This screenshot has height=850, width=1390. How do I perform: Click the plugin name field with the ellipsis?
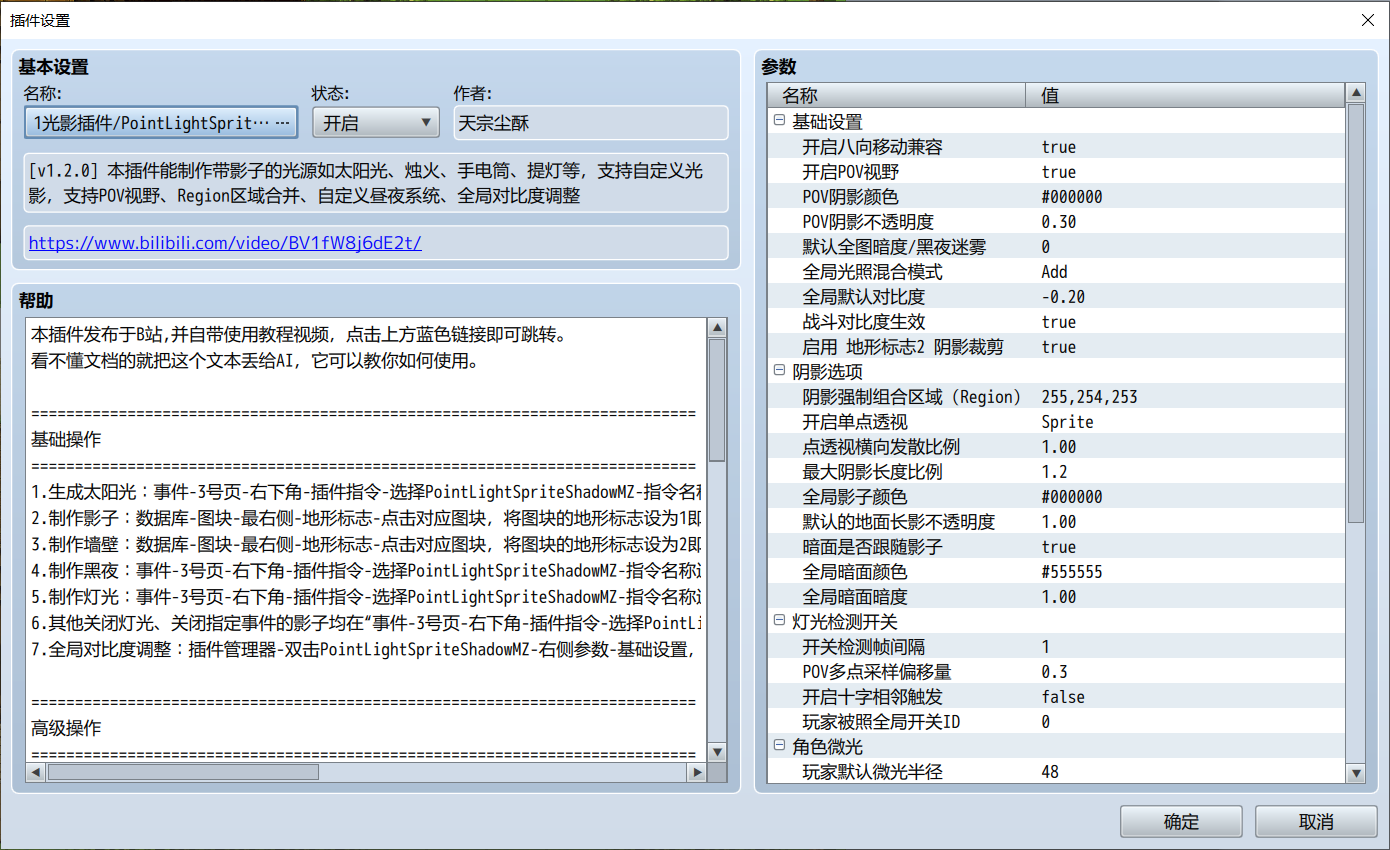[x=161, y=122]
